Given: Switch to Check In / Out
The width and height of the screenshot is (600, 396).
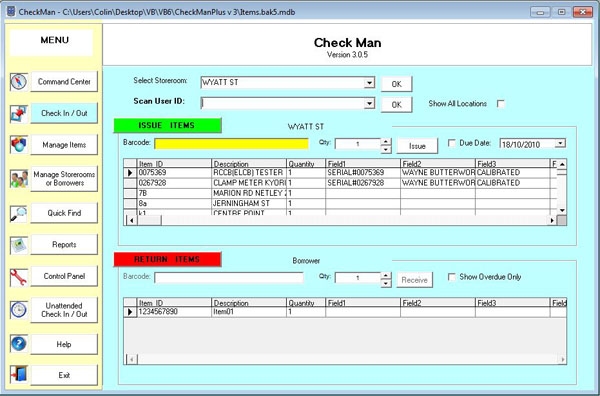Looking at the screenshot, I should [x=64, y=113].
